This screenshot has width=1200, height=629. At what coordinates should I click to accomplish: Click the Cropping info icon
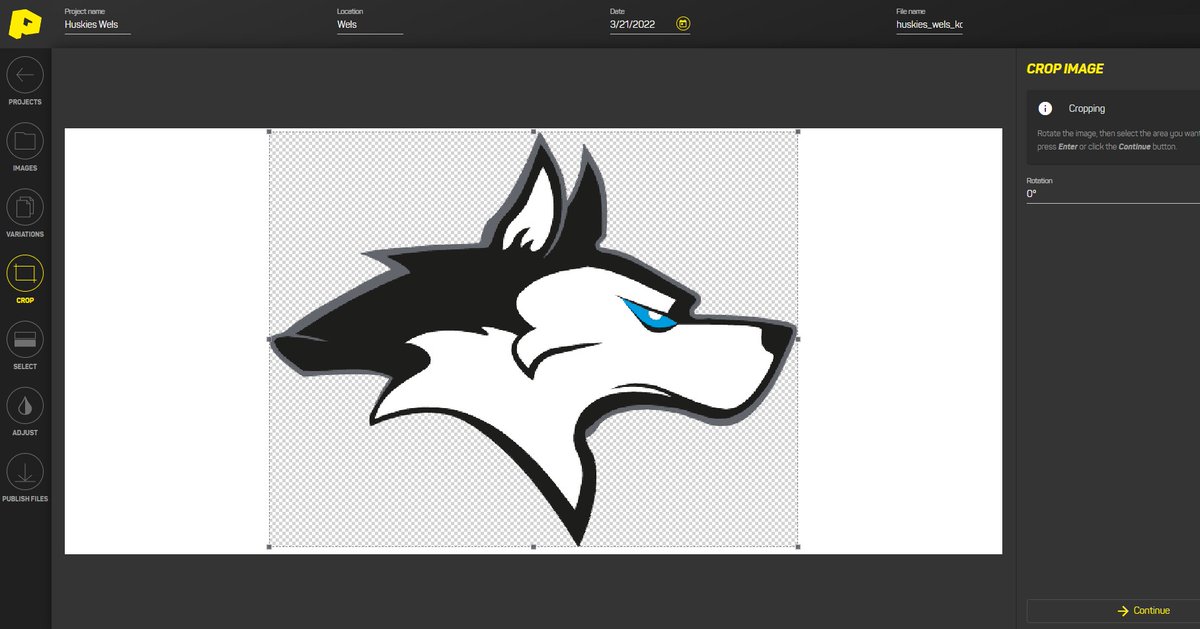coord(1044,108)
